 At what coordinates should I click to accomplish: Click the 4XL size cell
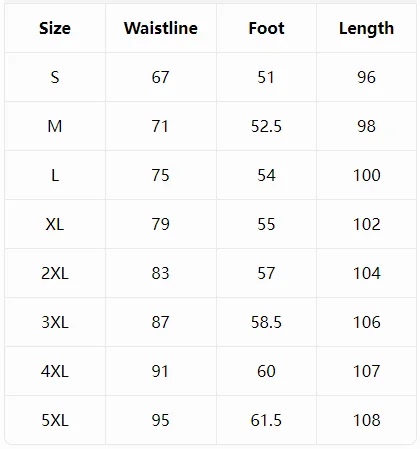coord(55,371)
